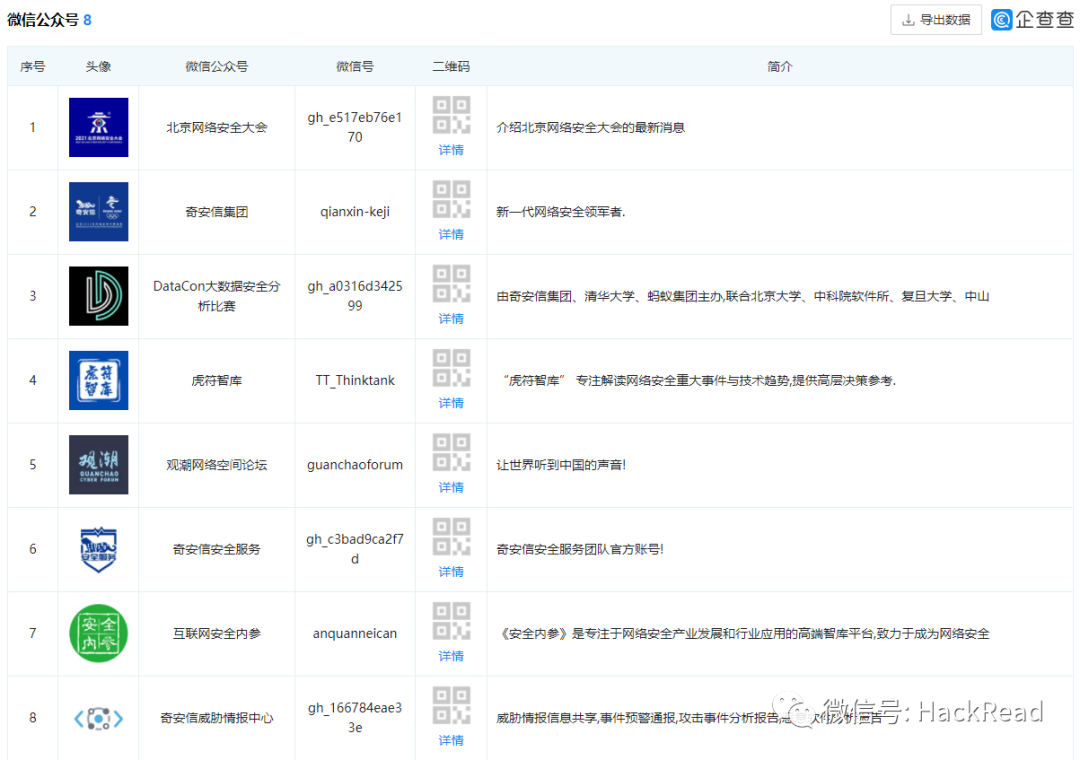Open the 企查查 logo

pos(1032,19)
